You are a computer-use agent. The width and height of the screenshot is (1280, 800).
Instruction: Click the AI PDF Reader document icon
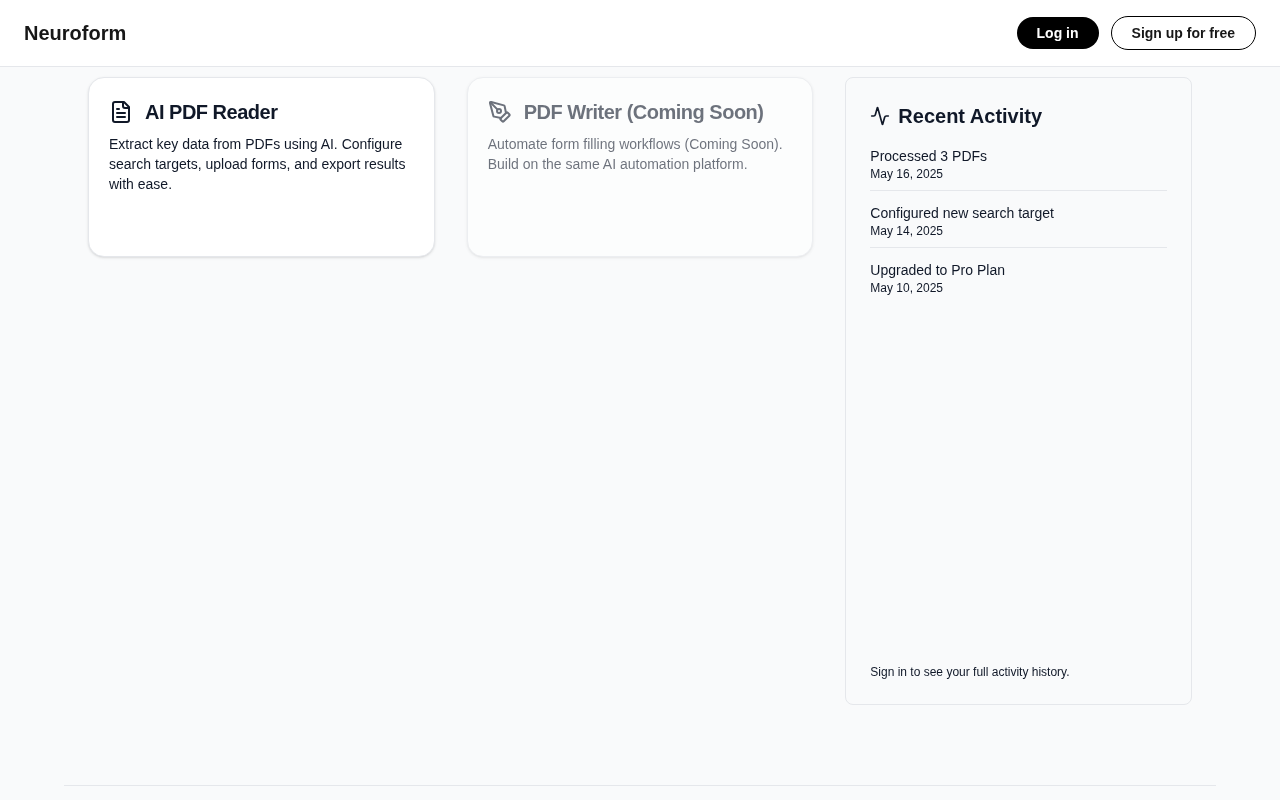point(121,112)
